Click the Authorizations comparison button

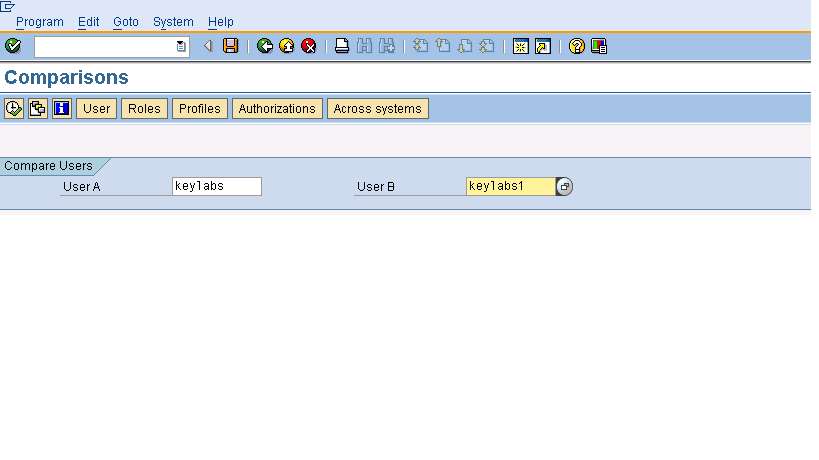click(277, 109)
